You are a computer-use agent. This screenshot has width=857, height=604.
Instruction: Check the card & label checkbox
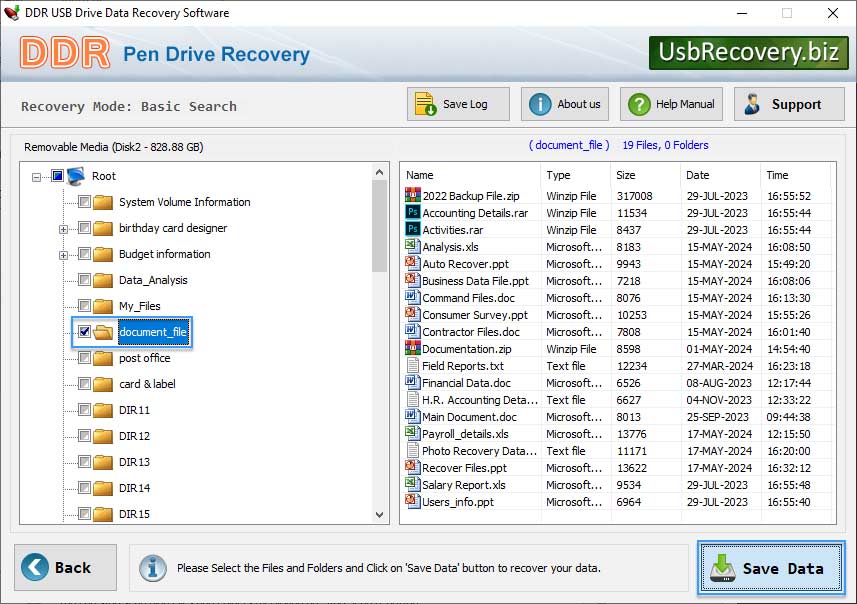click(84, 384)
